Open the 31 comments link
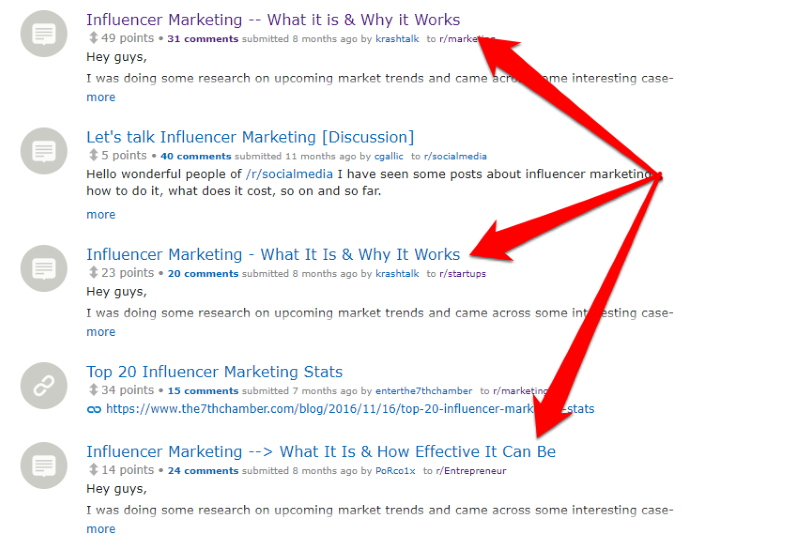Image resolution: width=800 pixels, height=552 pixels. (x=203, y=39)
